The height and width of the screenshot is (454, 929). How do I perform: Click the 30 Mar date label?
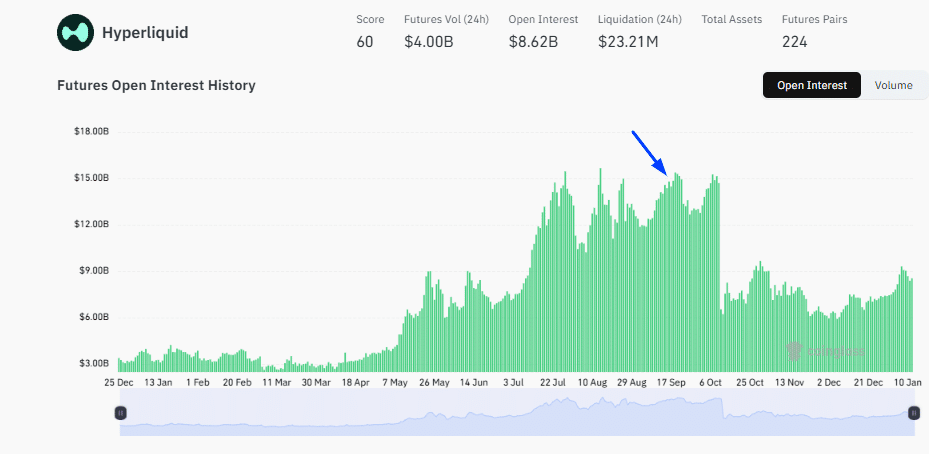pos(316,383)
